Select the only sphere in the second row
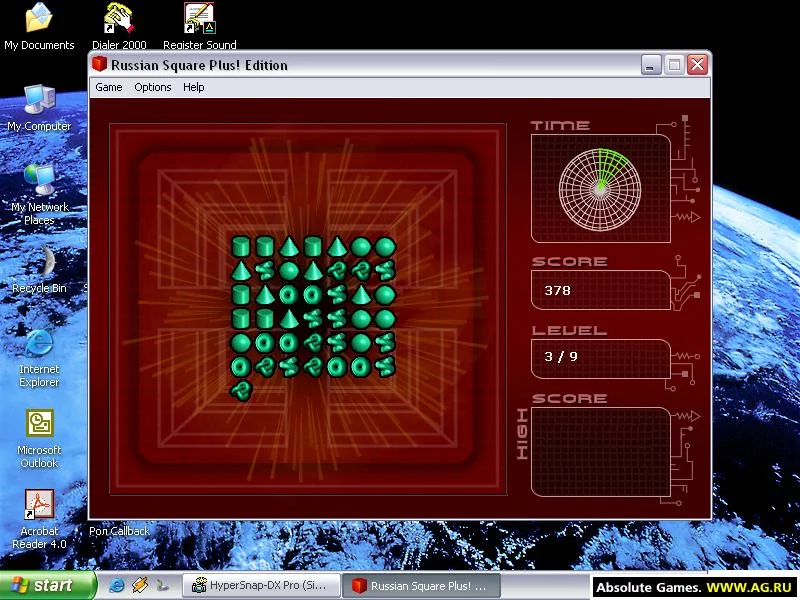The width and height of the screenshot is (800, 600). (x=289, y=270)
